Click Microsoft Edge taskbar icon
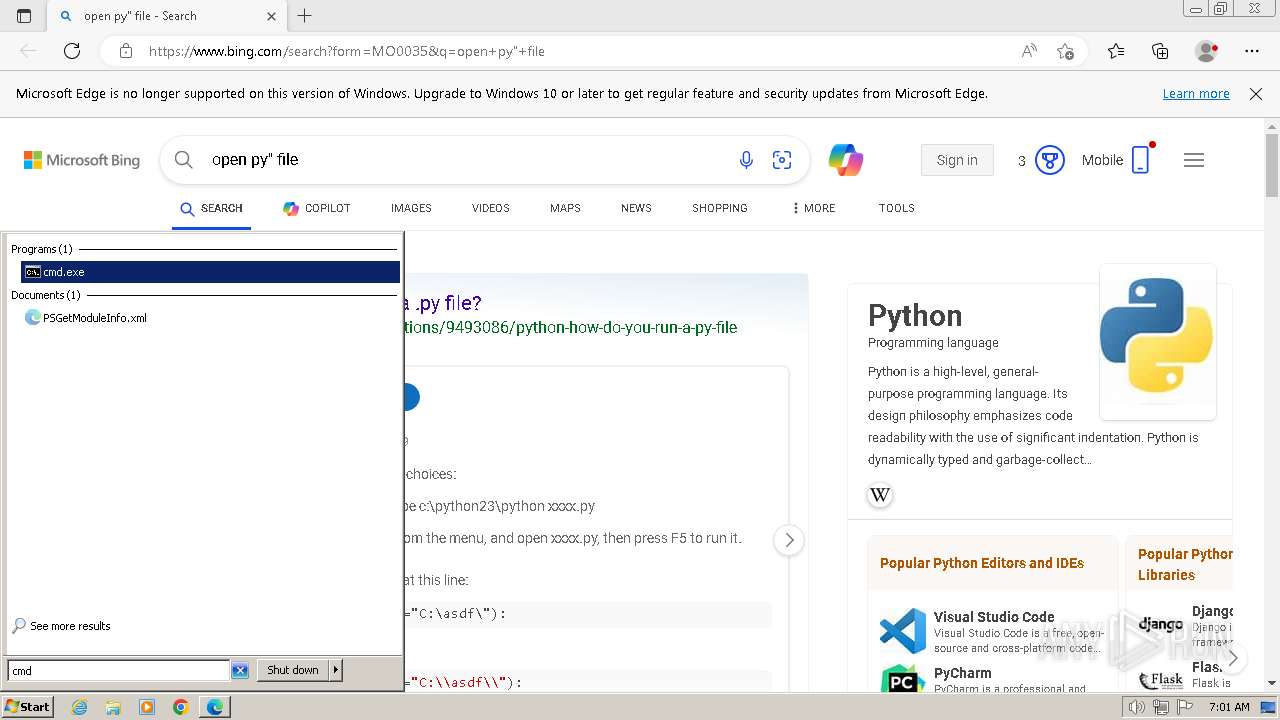The image size is (1280, 720). (x=215, y=707)
